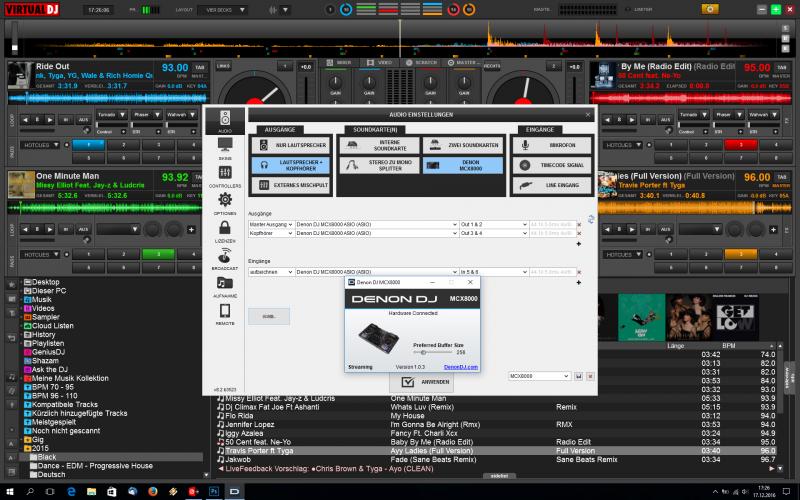The width and height of the screenshot is (800, 500).
Task: Select the Jennifer Lopez track row
Action: [x=495, y=424]
